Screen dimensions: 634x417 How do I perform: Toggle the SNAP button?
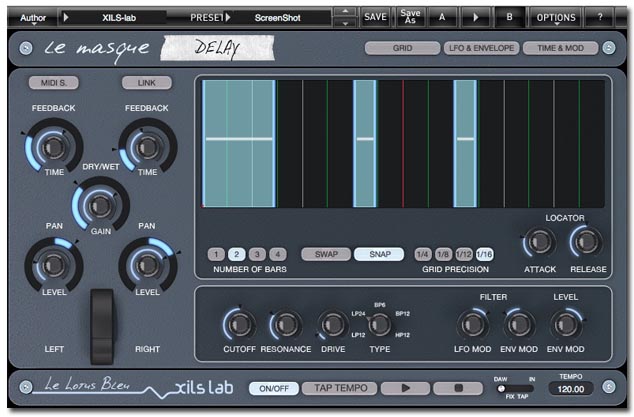click(x=379, y=254)
